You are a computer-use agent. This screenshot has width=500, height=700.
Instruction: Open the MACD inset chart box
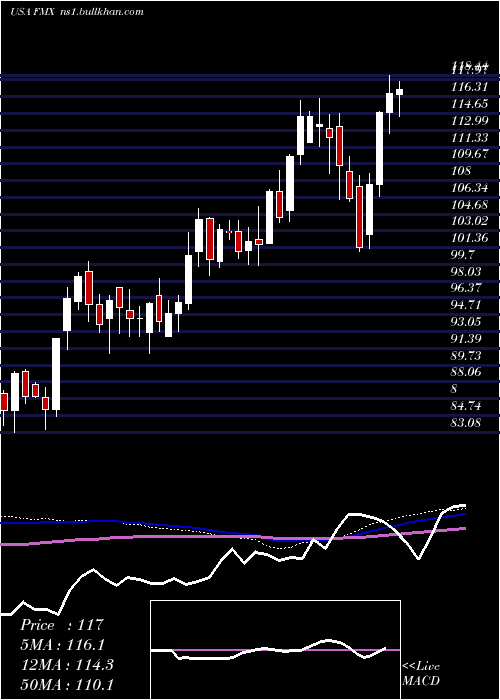tap(275, 650)
